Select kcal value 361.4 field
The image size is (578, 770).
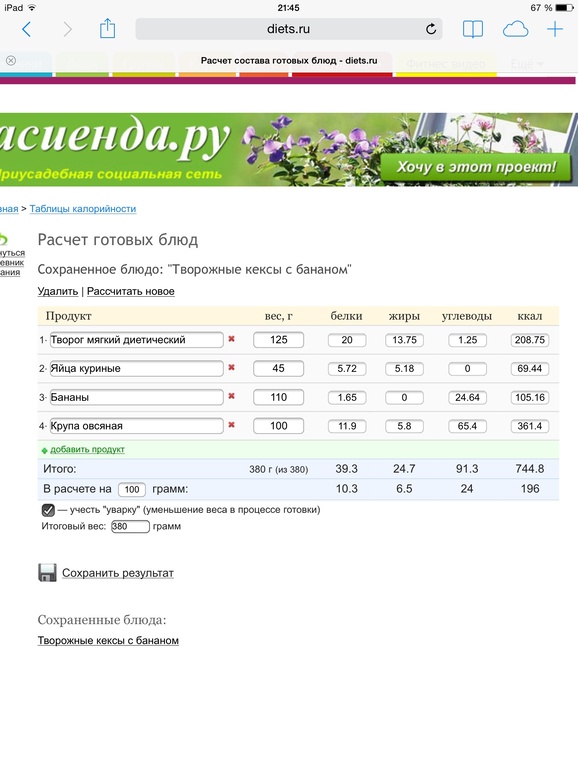coord(529,426)
